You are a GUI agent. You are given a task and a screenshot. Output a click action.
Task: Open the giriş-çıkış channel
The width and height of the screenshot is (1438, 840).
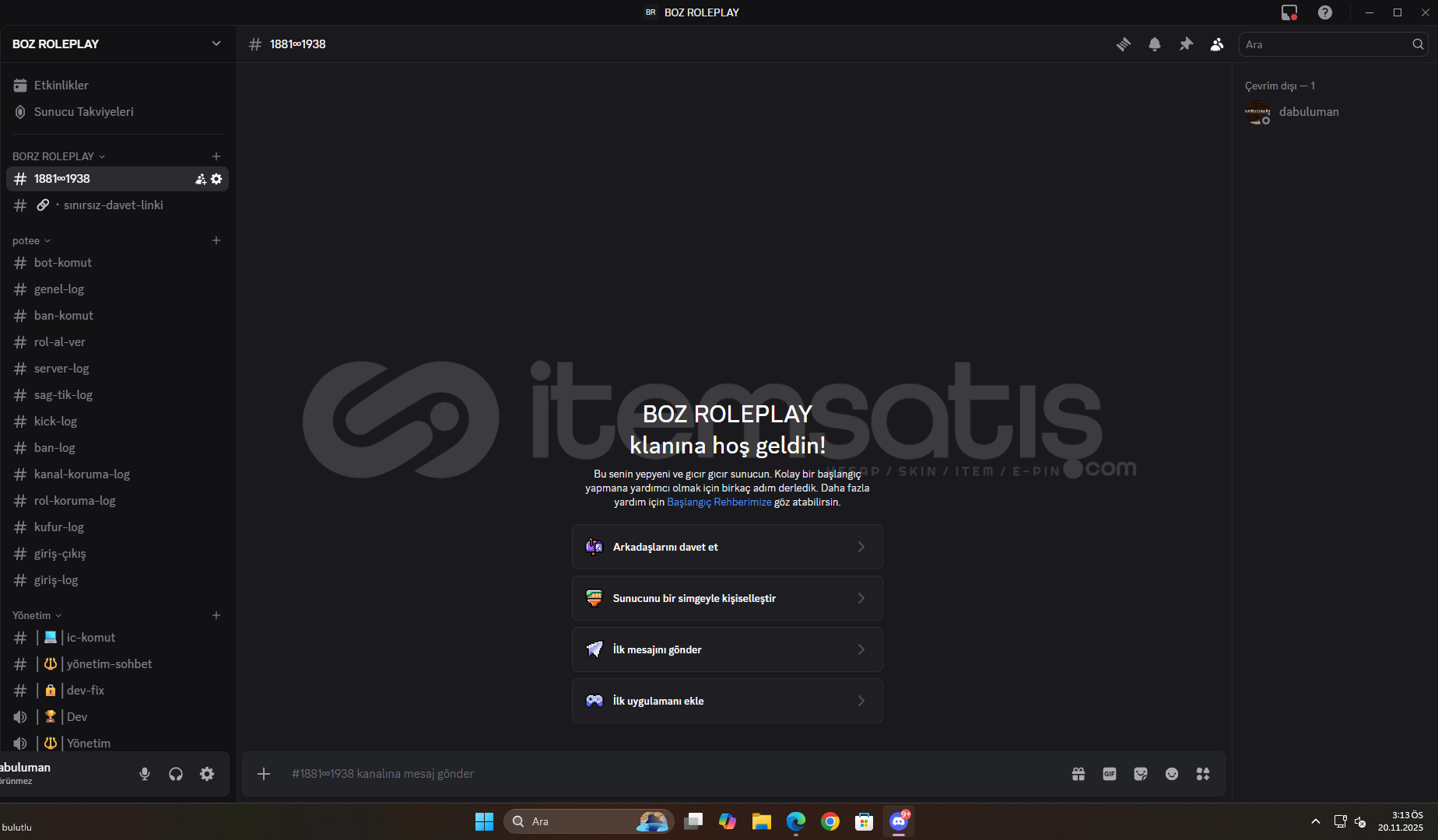click(117, 554)
